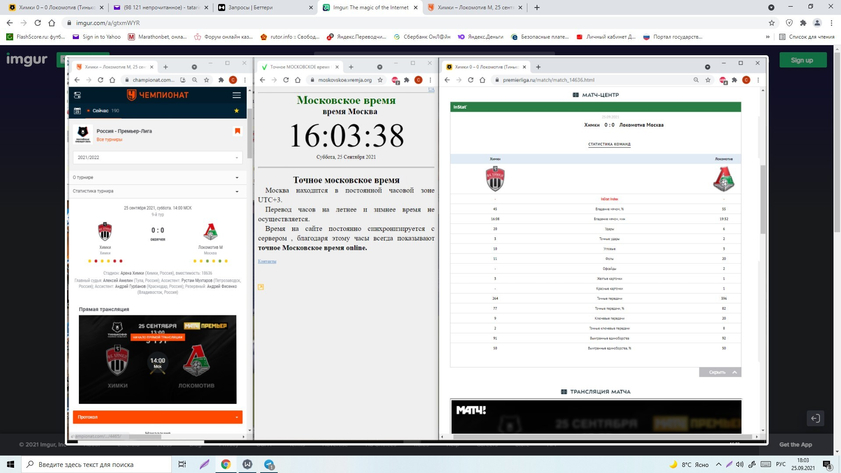
Task: Switch to the Запросы | Беттери tab
Action: [x=264, y=8]
